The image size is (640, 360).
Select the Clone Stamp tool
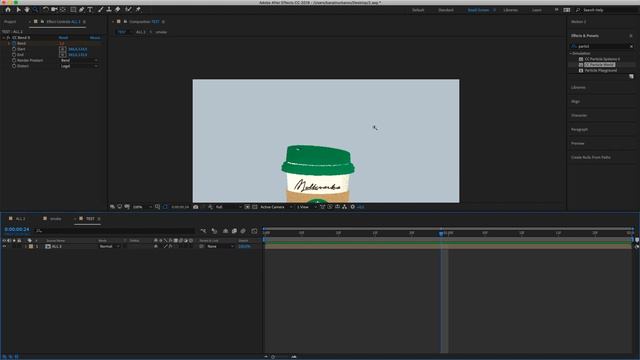coord(109,9)
